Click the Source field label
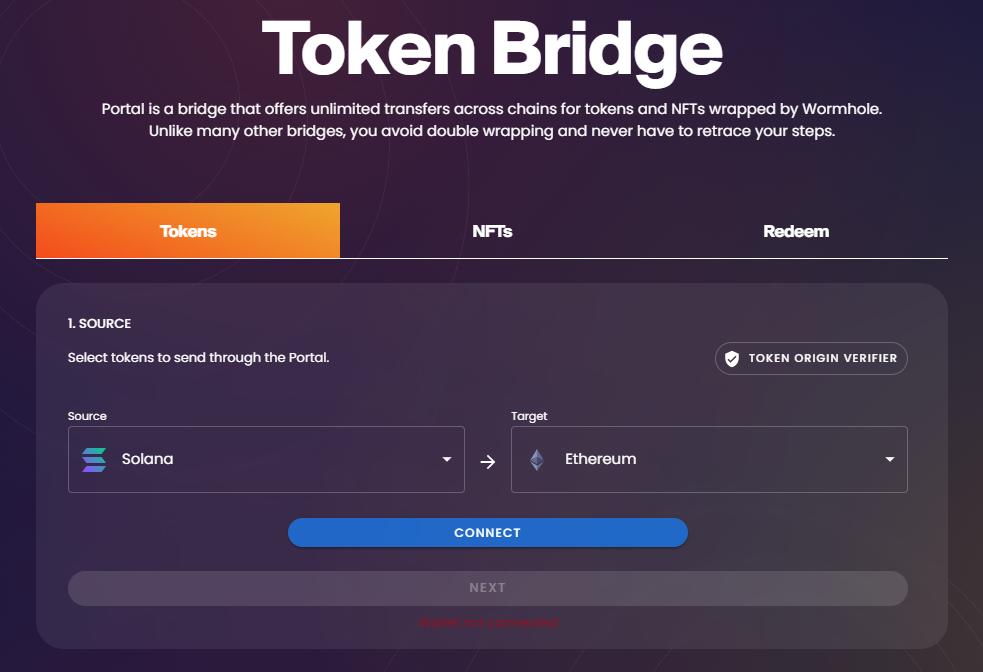The image size is (983, 672). [87, 416]
